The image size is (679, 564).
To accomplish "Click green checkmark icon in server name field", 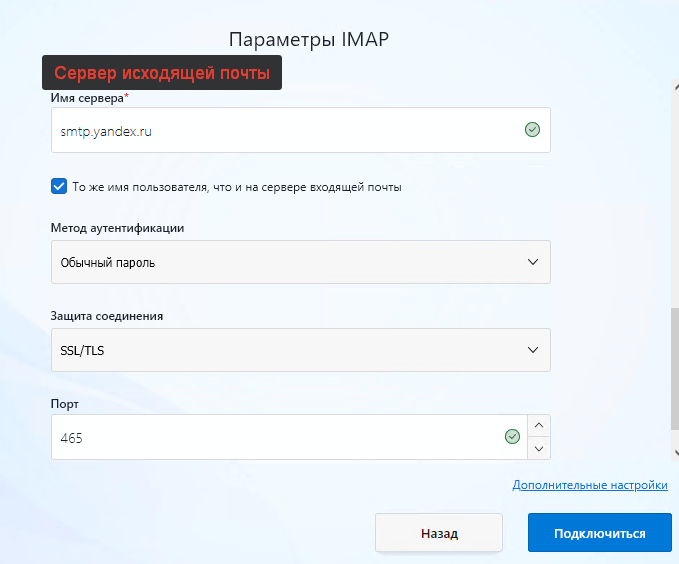I will 532,130.
